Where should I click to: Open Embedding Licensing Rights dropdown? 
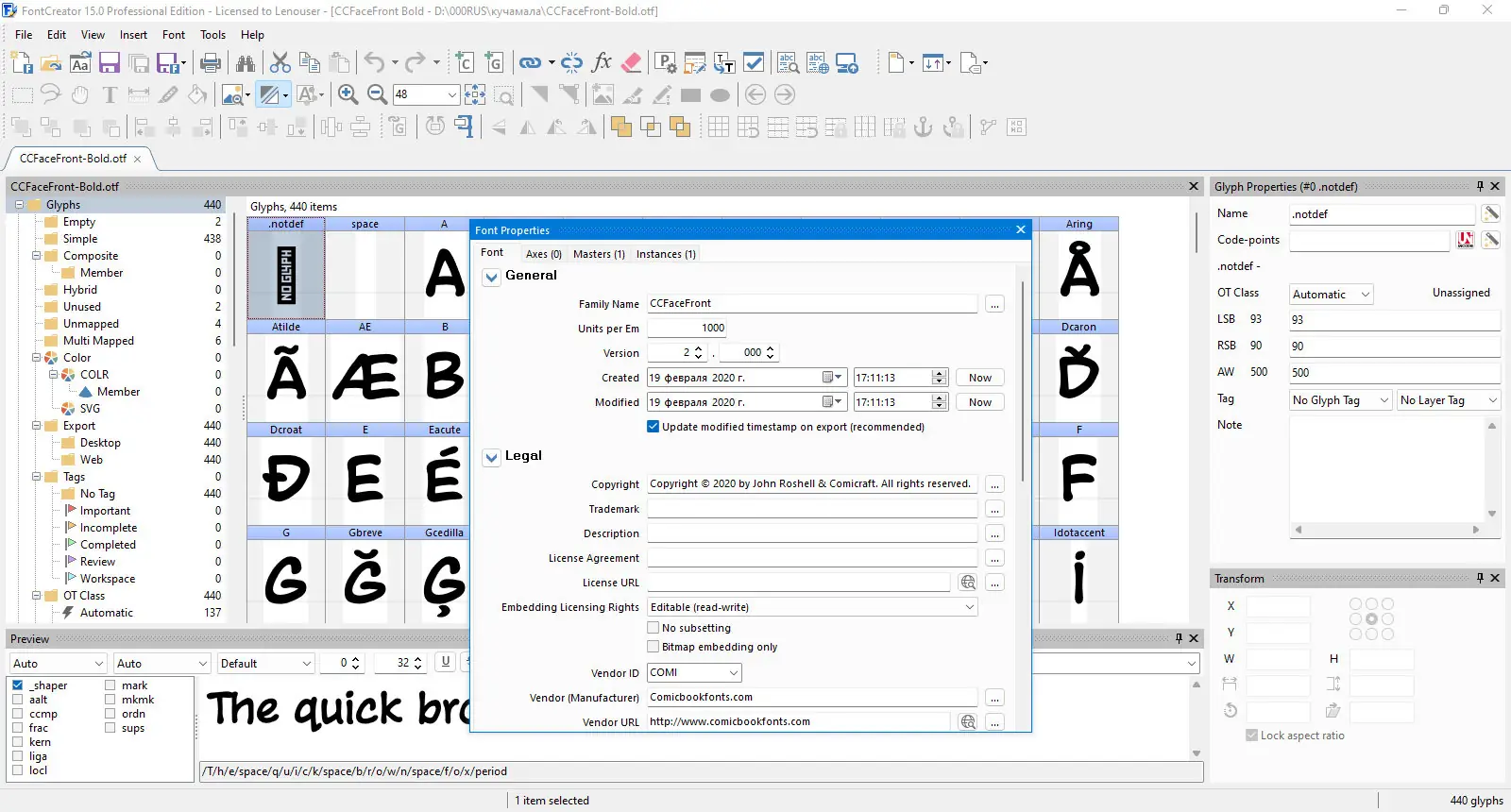pos(812,607)
